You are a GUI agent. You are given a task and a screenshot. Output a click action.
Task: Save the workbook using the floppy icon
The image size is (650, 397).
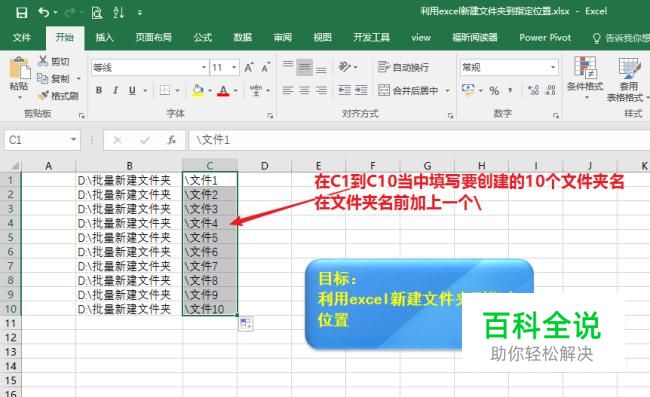click(x=22, y=13)
